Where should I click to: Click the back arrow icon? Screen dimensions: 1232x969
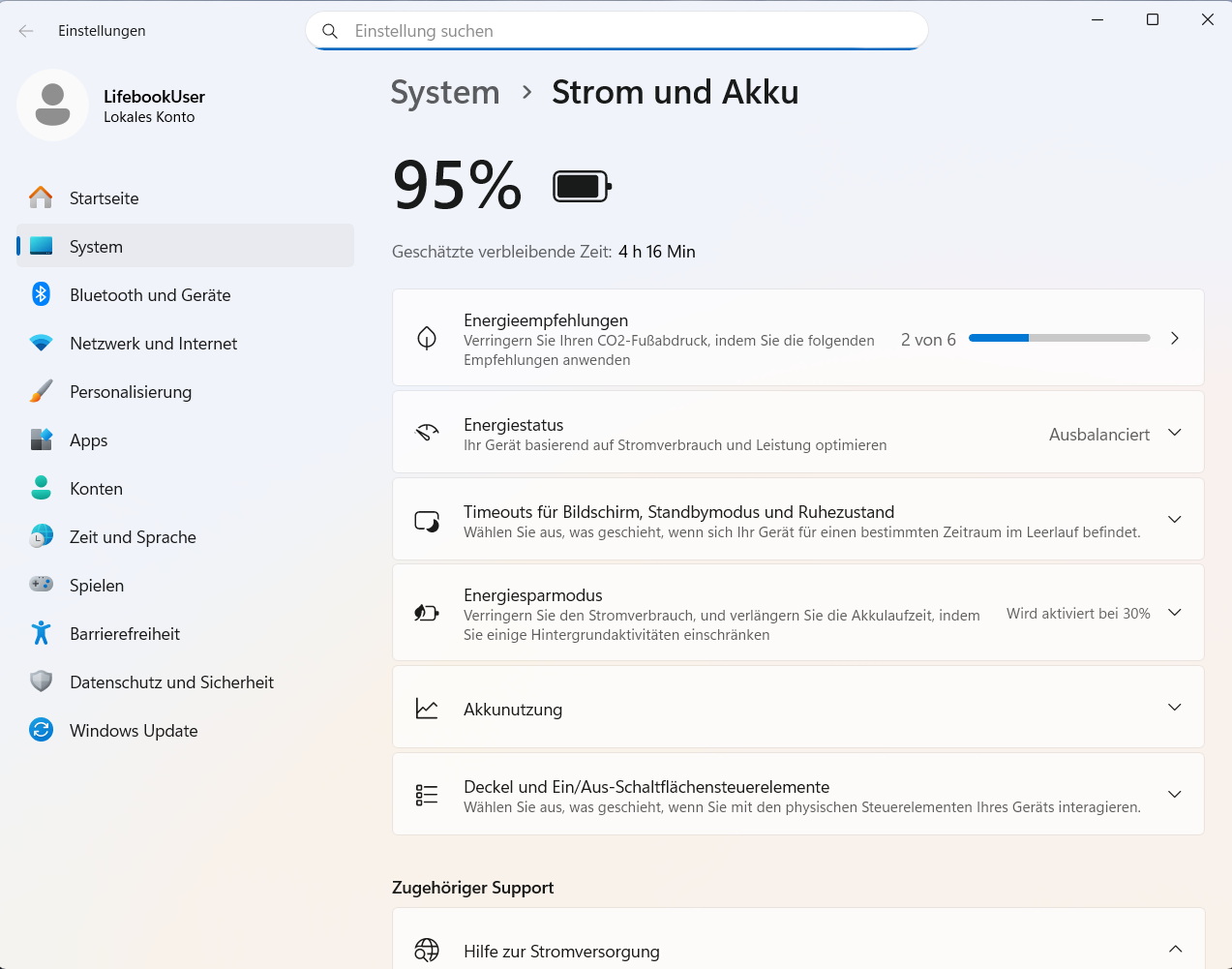click(26, 31)
